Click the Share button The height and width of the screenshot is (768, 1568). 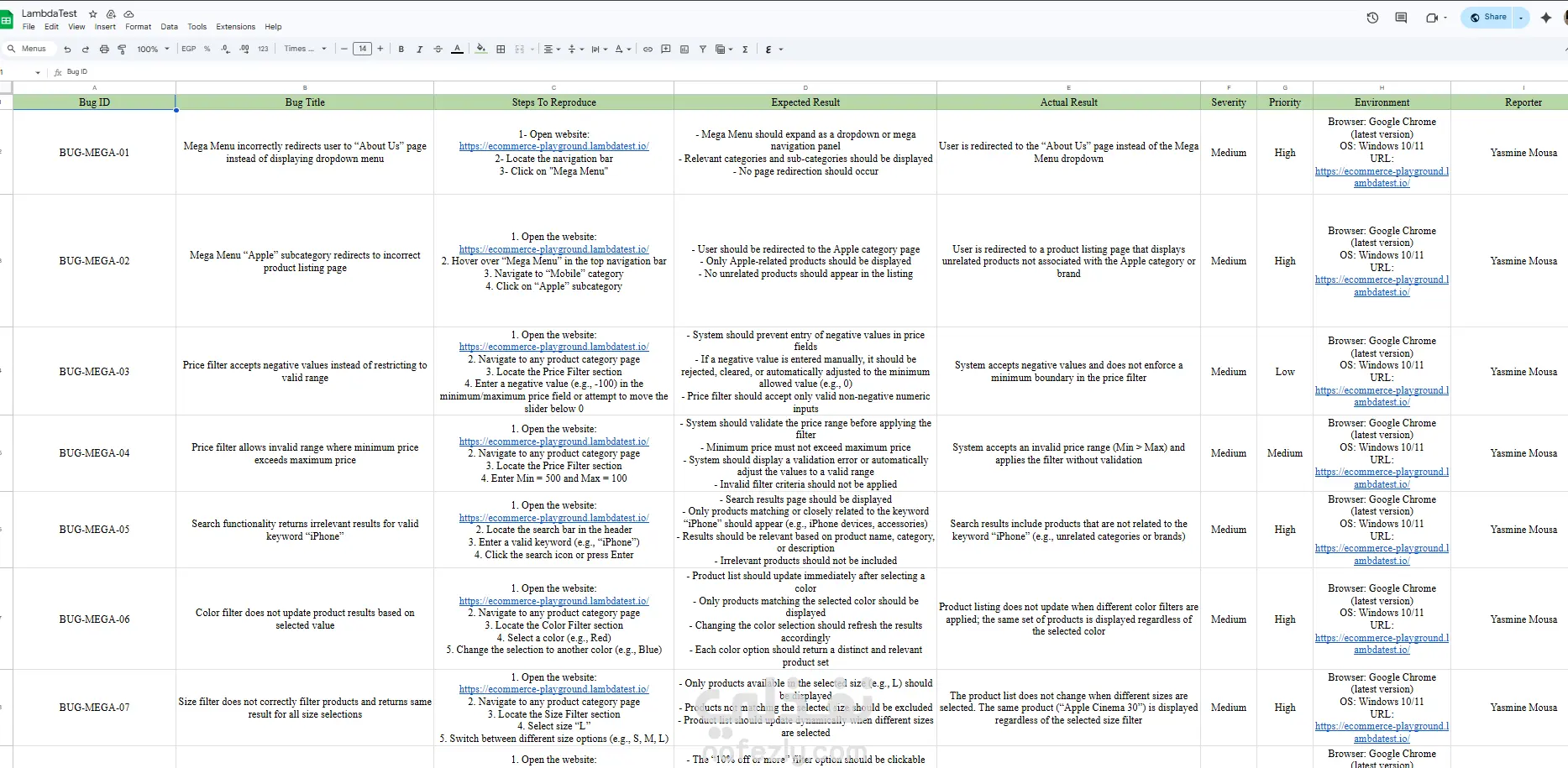pyautogui.click(x=1487, y=18)
